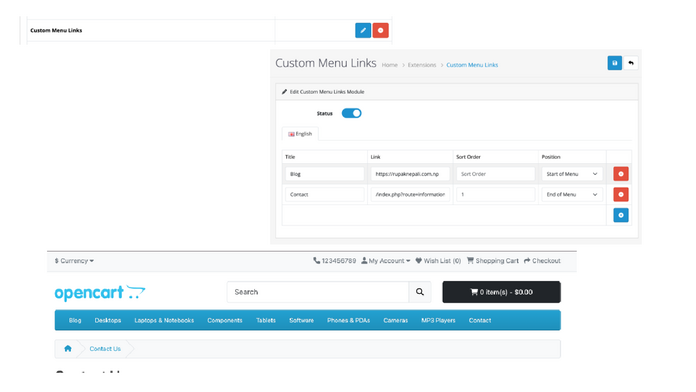
Task: Remove the Contact menu link row
Action: (621, 194)
